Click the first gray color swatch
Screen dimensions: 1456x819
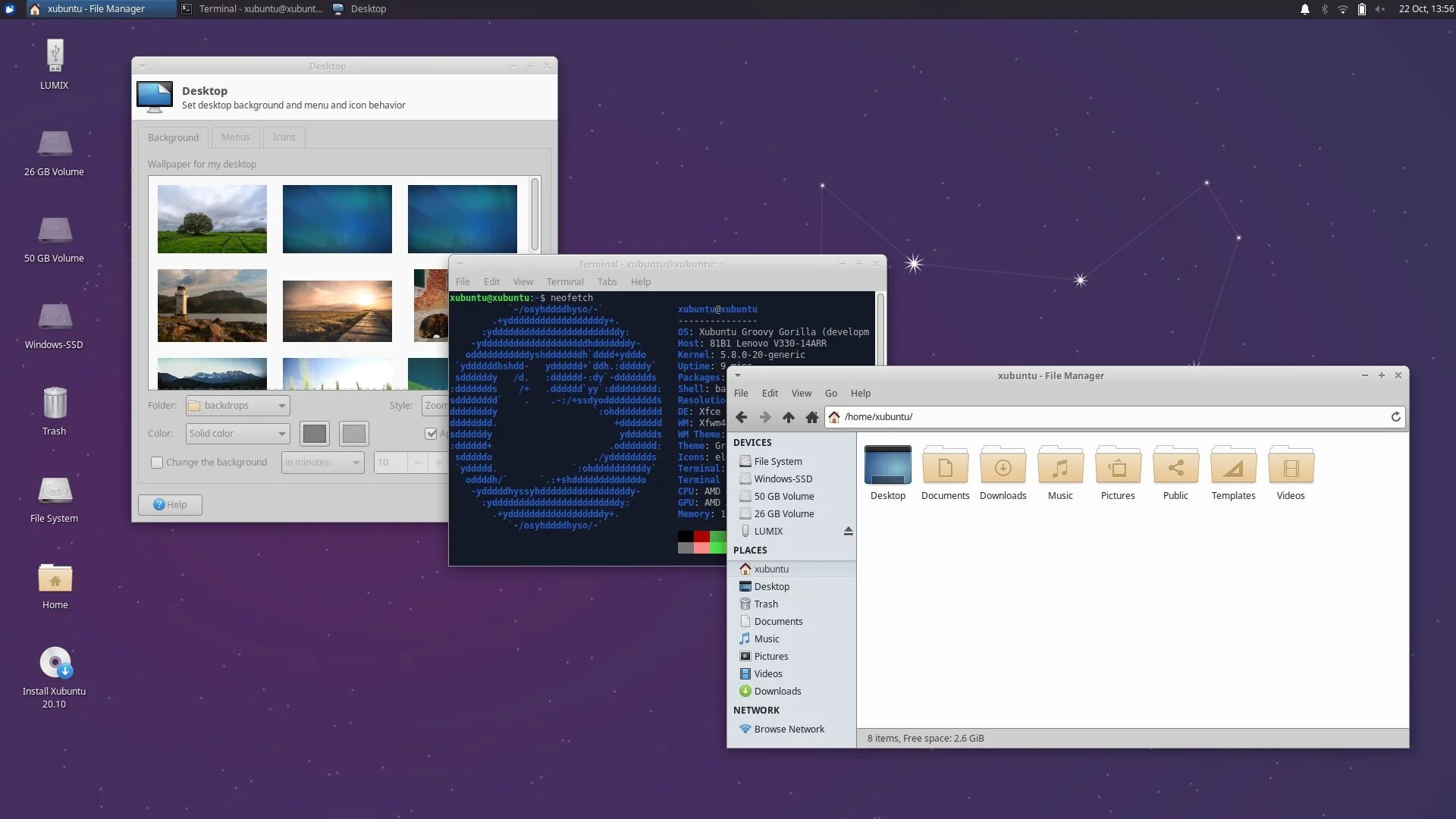[315, 434]
